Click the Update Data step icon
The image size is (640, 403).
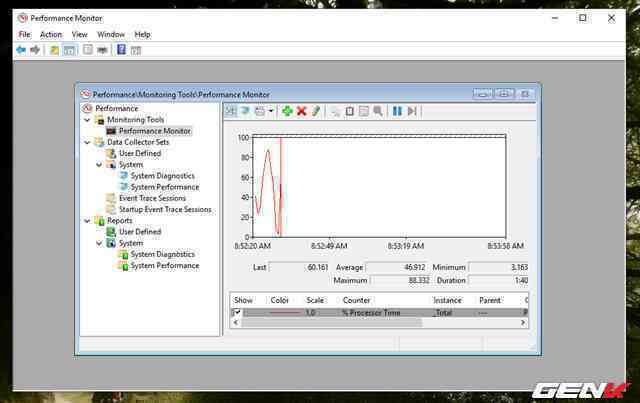(x=412, y=111)
